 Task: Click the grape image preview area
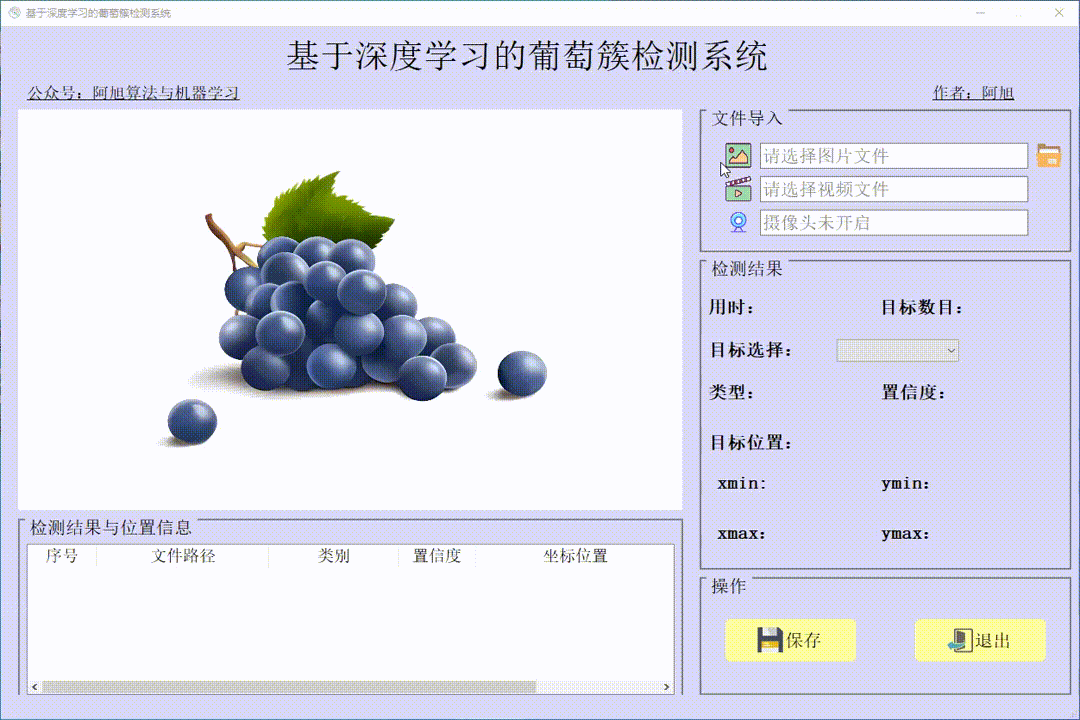coord(350,310)
